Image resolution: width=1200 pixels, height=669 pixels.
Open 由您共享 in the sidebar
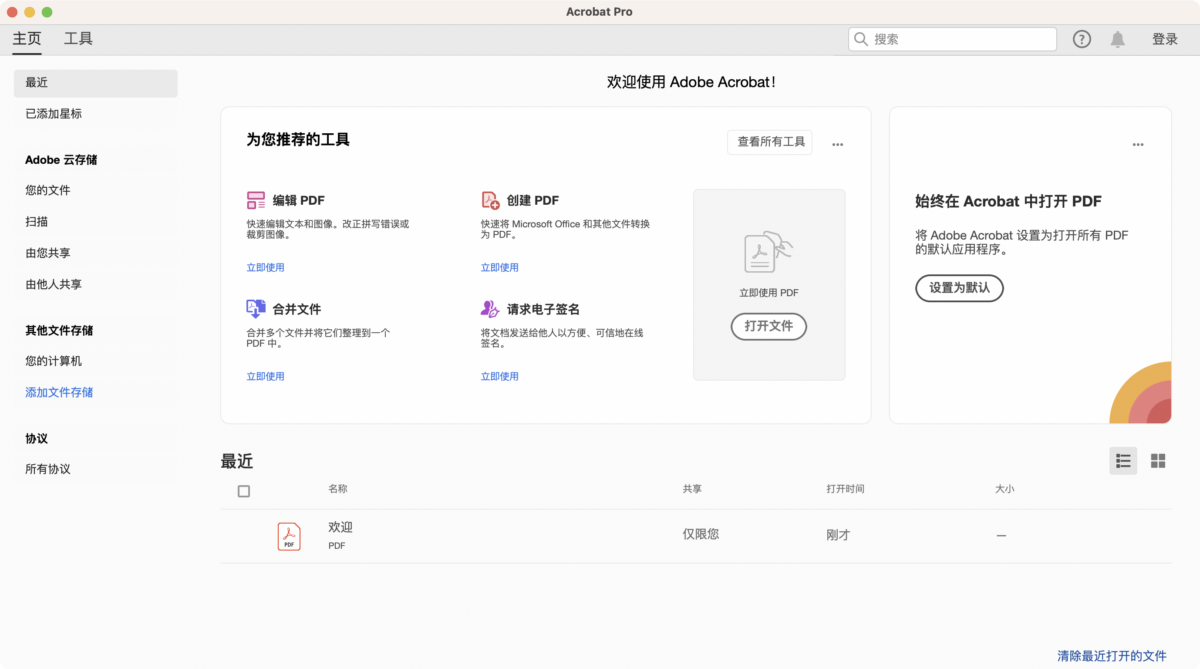[47, 253]
